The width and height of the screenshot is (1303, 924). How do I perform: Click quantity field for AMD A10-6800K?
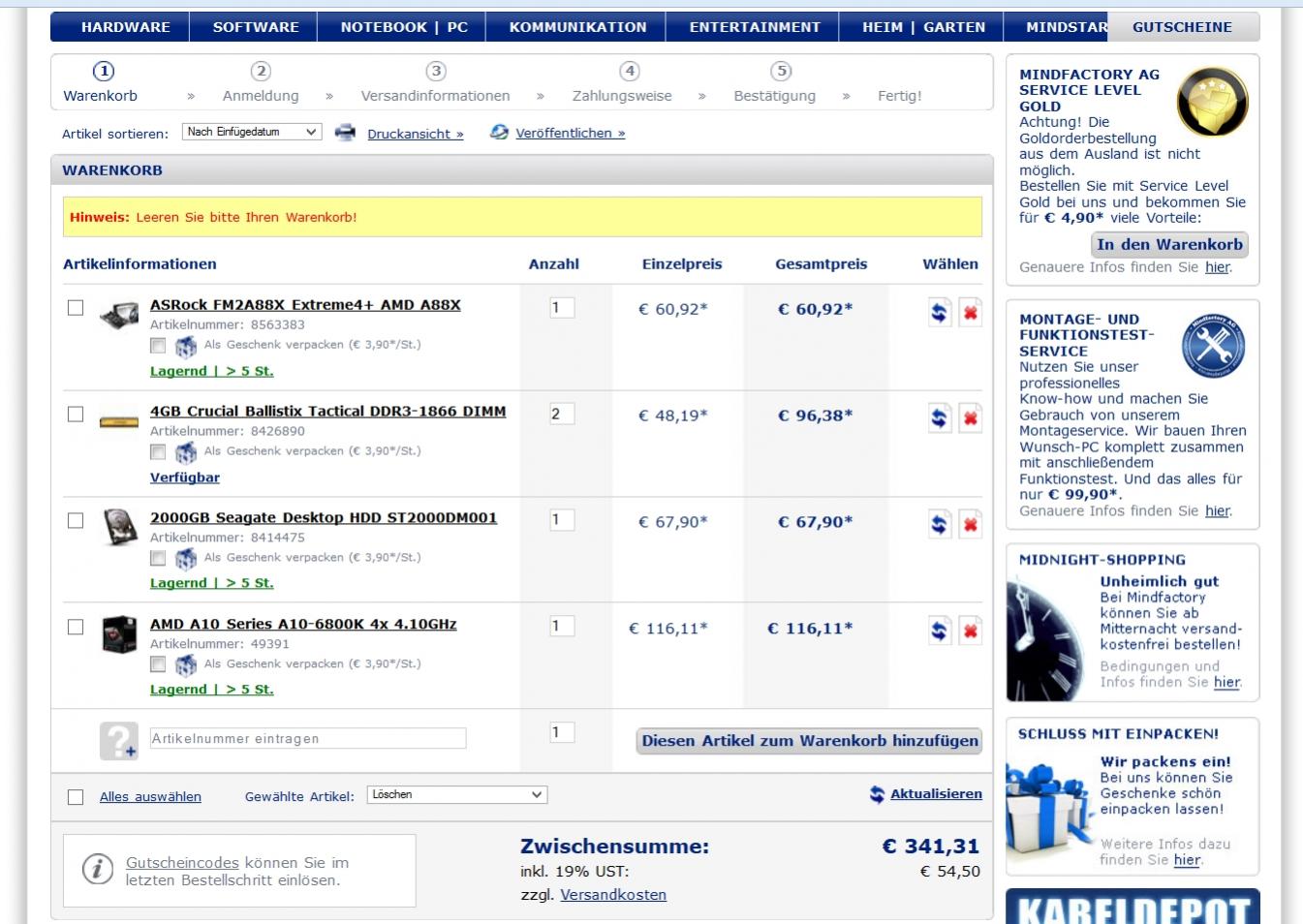click(x=562, y=626)
